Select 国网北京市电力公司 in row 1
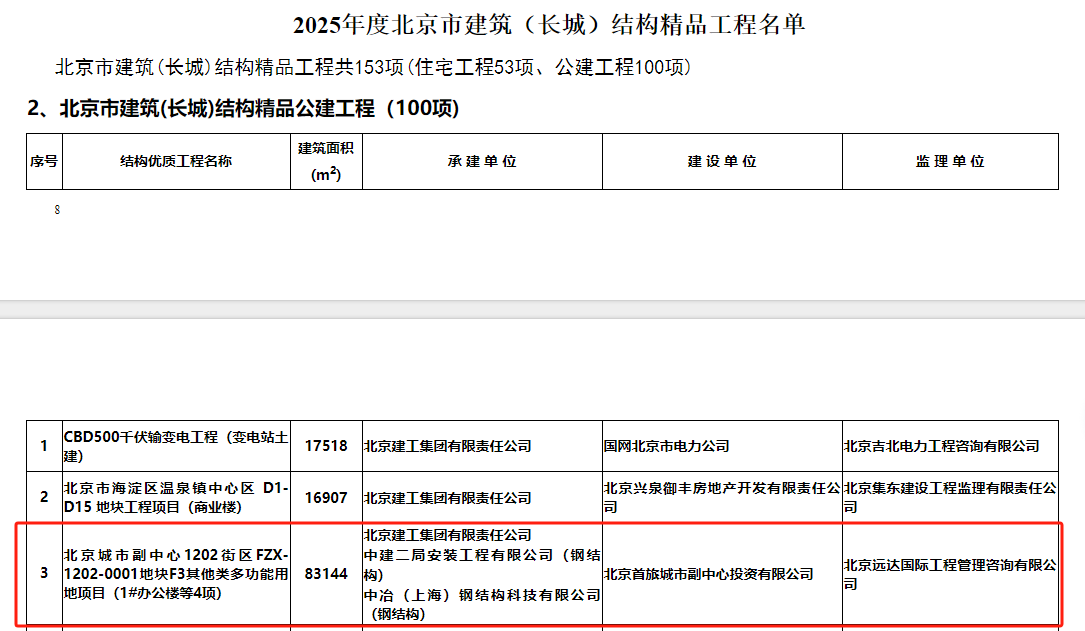 [667, 446]
